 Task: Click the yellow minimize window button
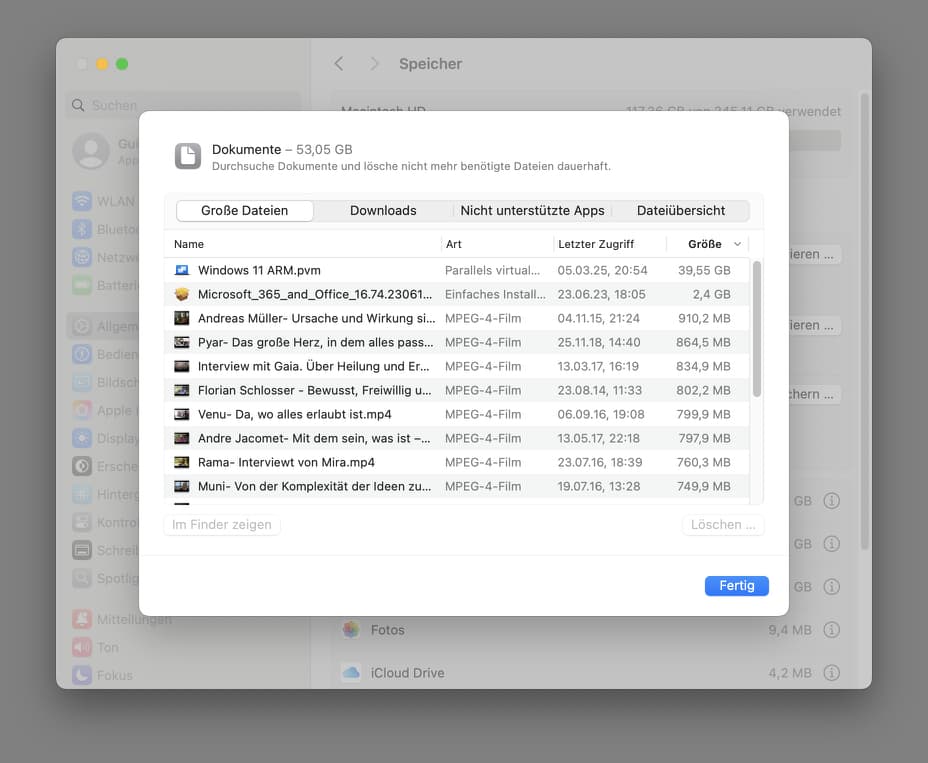102,64
